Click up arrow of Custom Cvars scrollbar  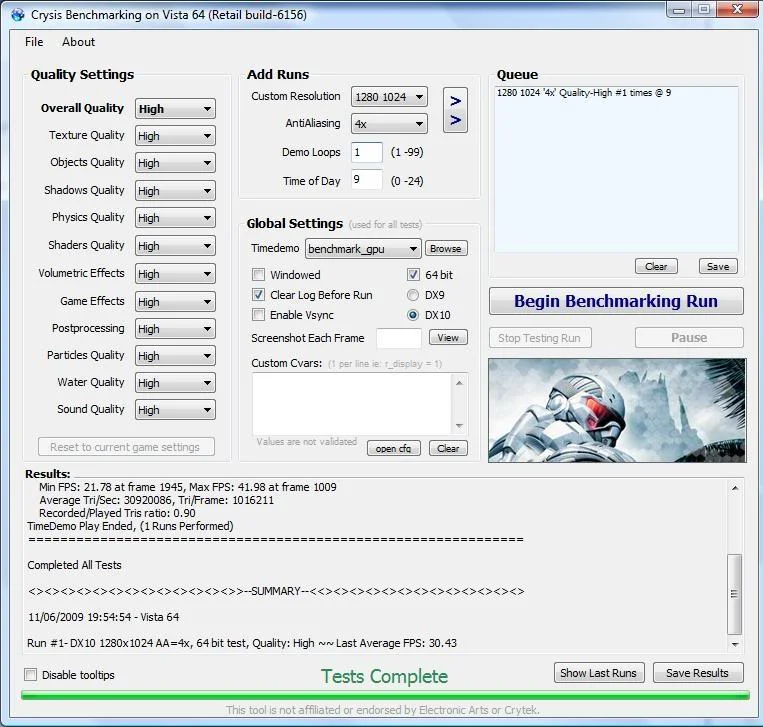pyautogui.click(x=459, y=383)
